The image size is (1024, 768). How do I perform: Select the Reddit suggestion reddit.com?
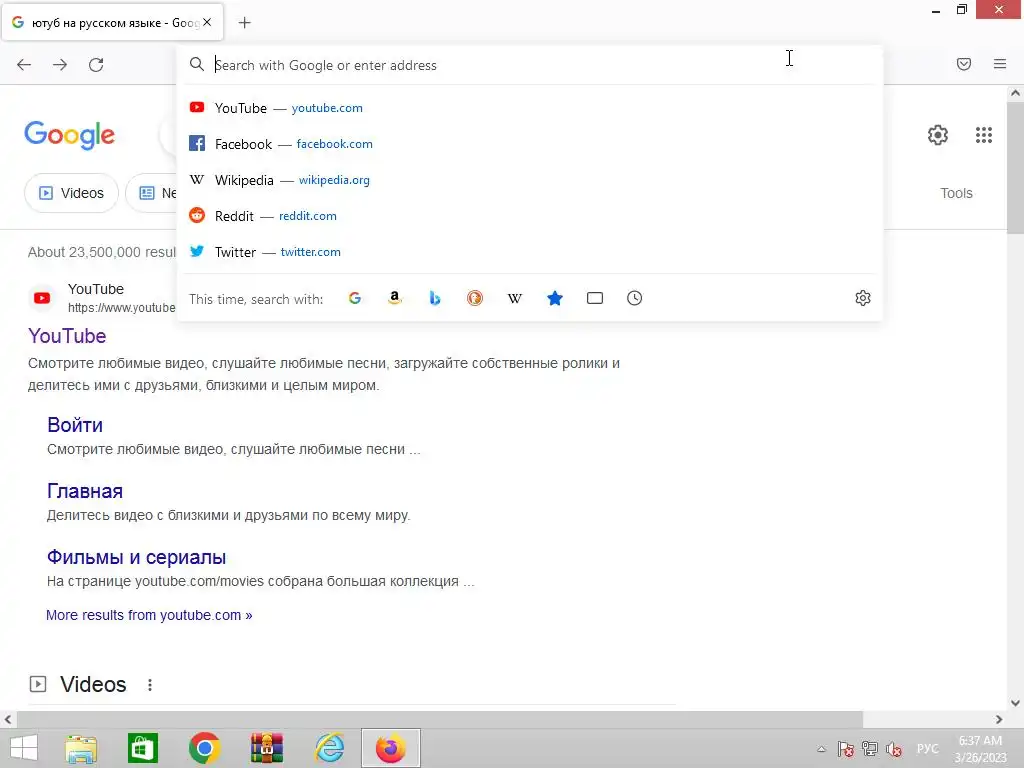530,216
